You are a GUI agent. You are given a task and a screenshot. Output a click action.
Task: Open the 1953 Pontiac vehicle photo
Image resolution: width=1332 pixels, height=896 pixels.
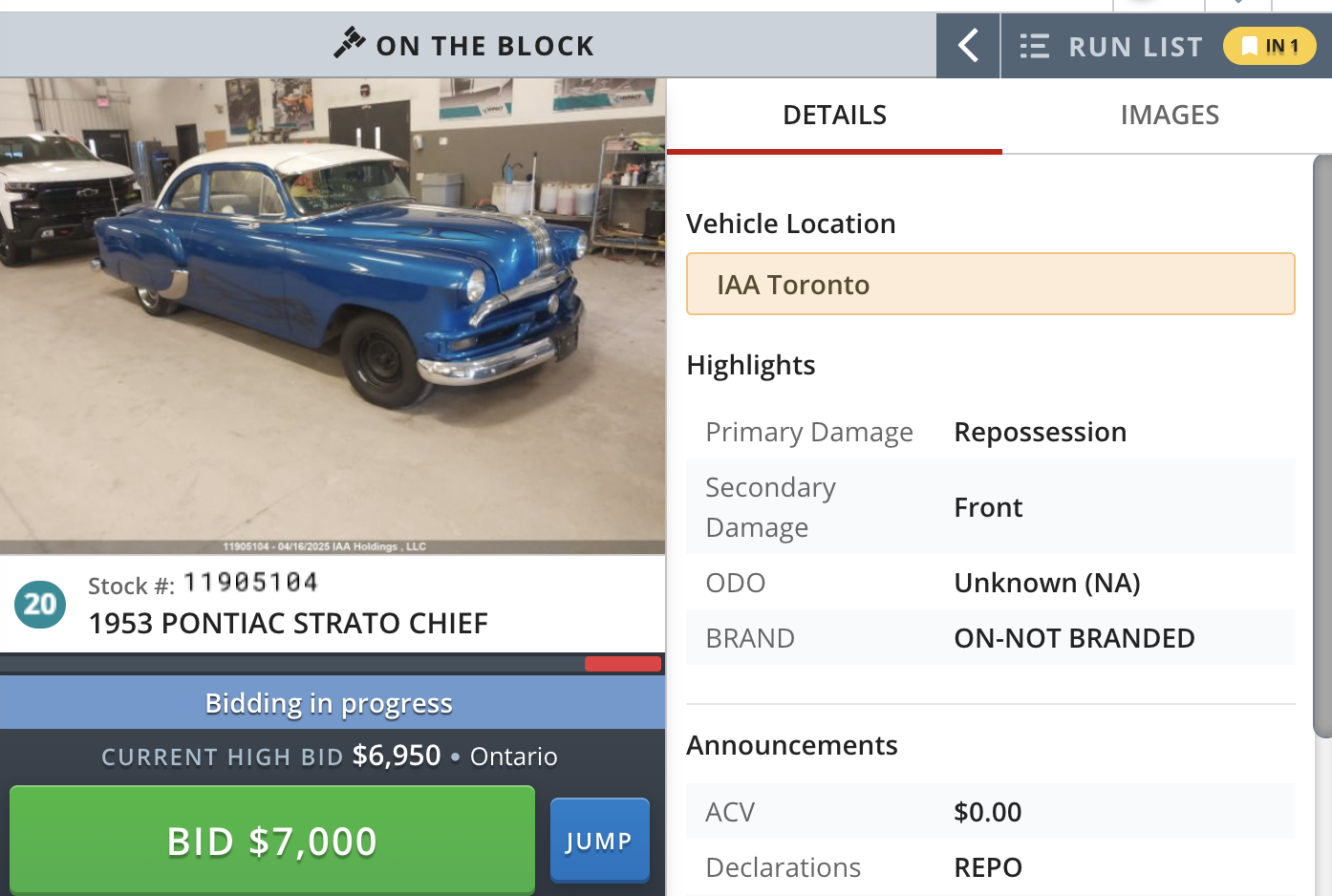point(333,316)
